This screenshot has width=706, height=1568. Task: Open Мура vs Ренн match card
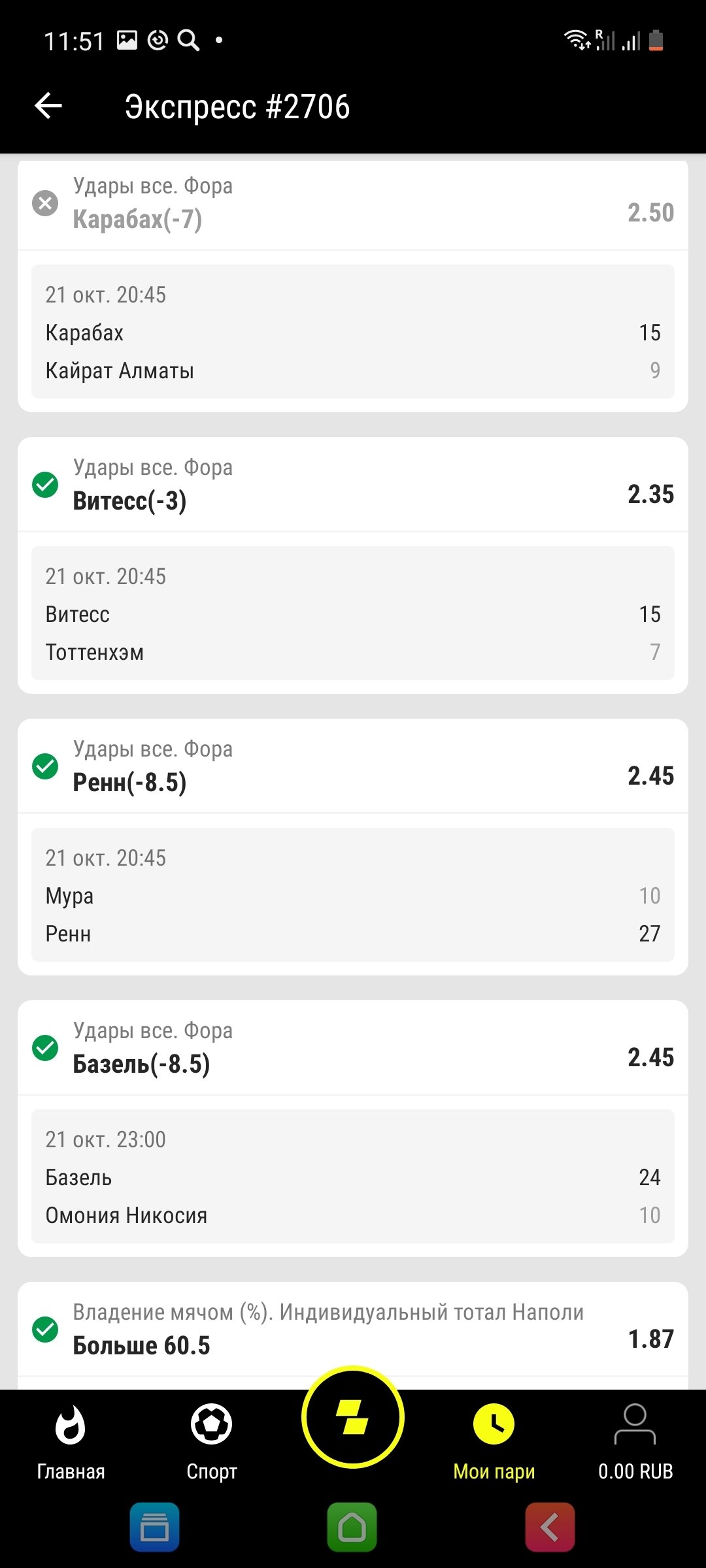(x=353, y=895)
